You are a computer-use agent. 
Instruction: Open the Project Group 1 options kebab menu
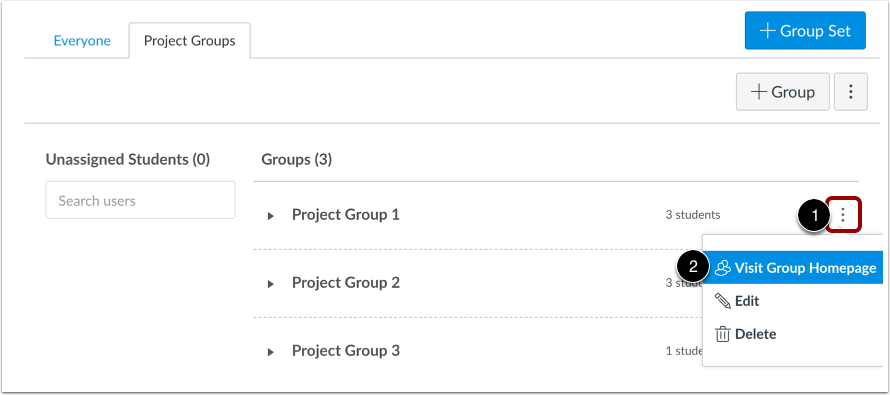tap(843, 215)
